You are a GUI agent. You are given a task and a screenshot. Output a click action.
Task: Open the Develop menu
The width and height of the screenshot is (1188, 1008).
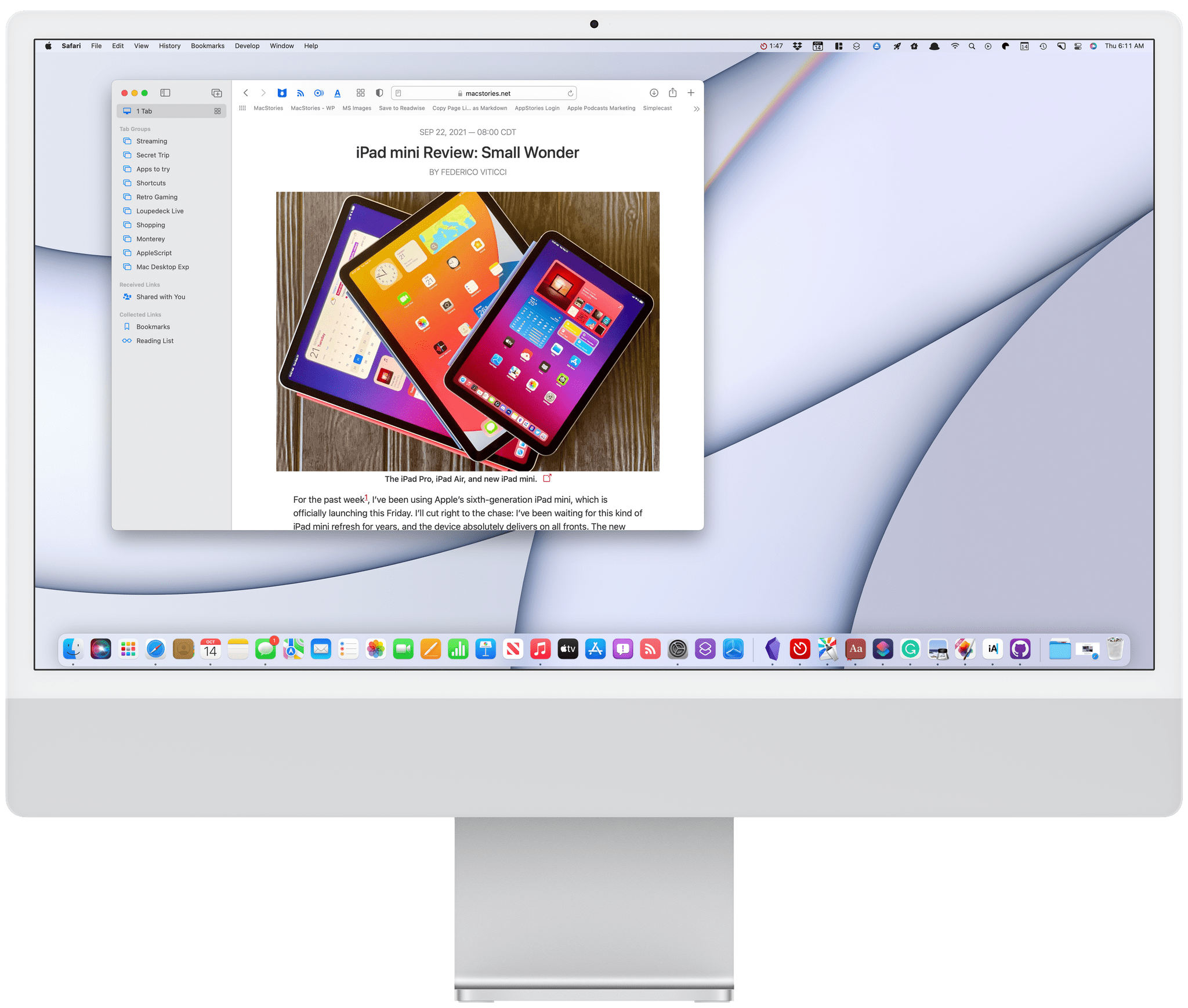247,46
